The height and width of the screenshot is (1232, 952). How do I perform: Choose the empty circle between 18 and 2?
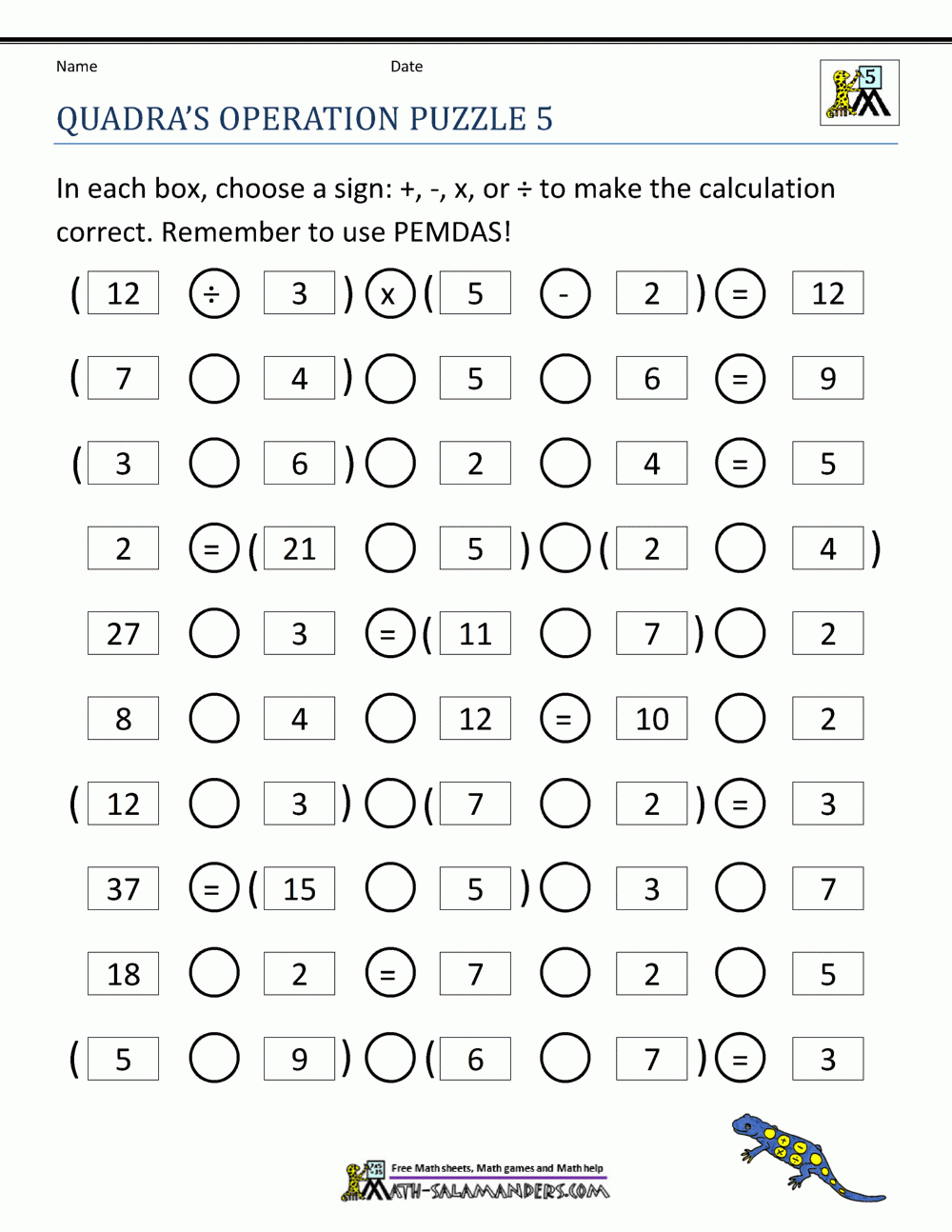click(213, 974)
